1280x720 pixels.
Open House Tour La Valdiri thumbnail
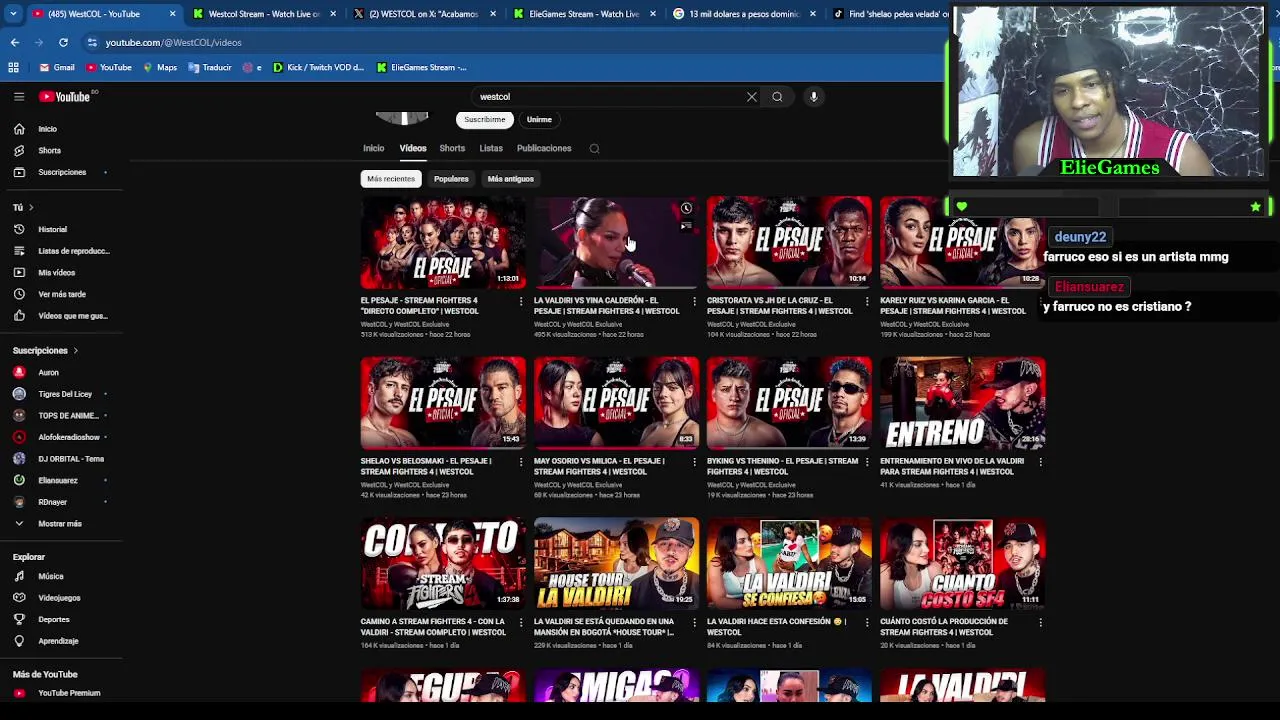pyautogui.click(x=616, y=563)
